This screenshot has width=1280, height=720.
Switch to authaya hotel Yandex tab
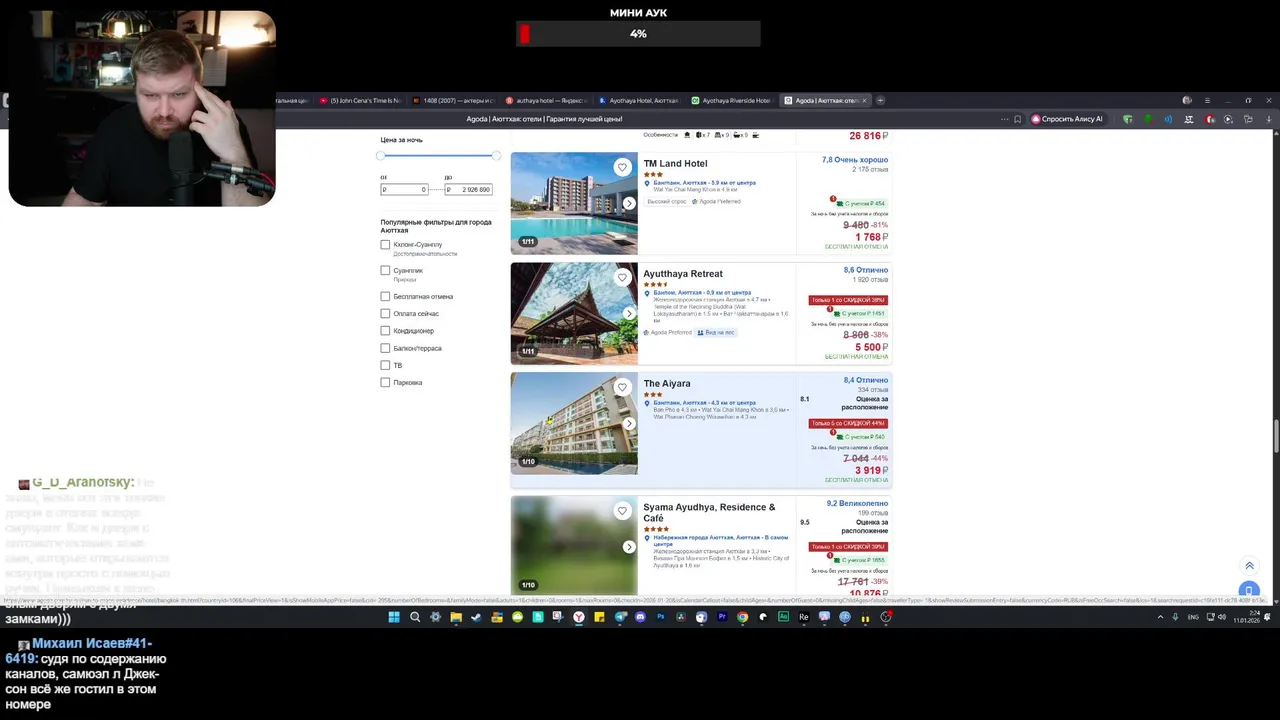[547, 100]
